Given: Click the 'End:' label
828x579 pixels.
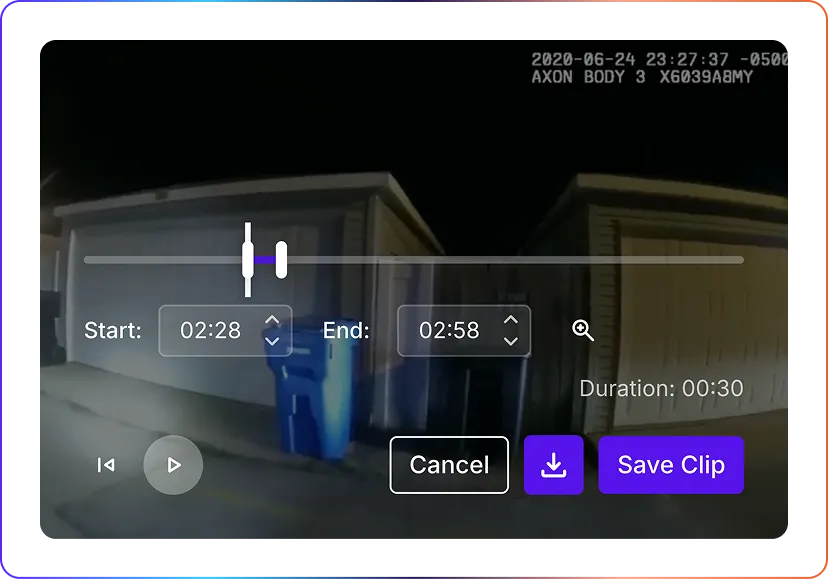Looking at the screenshot, I should point(346,331).
